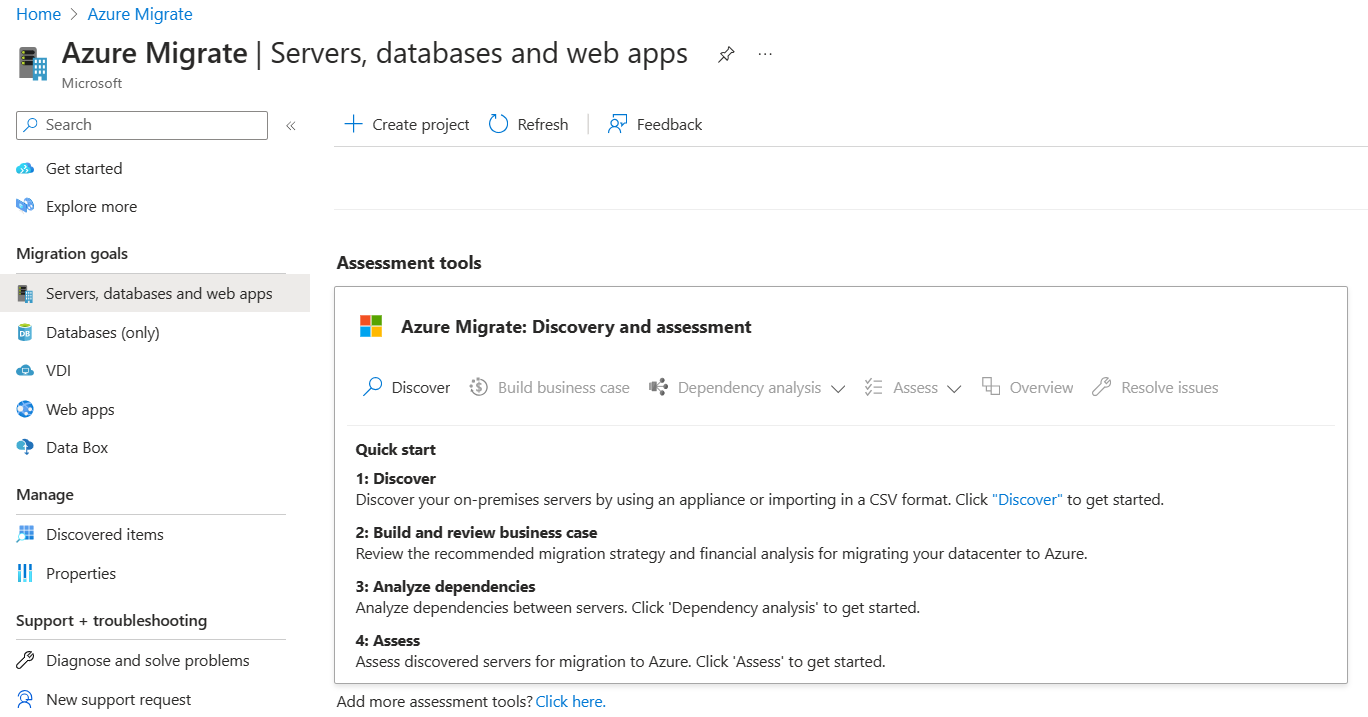Switch to Servers, databases and web apps
Viewport: 1368px width, 717px height.
(159, 293)
